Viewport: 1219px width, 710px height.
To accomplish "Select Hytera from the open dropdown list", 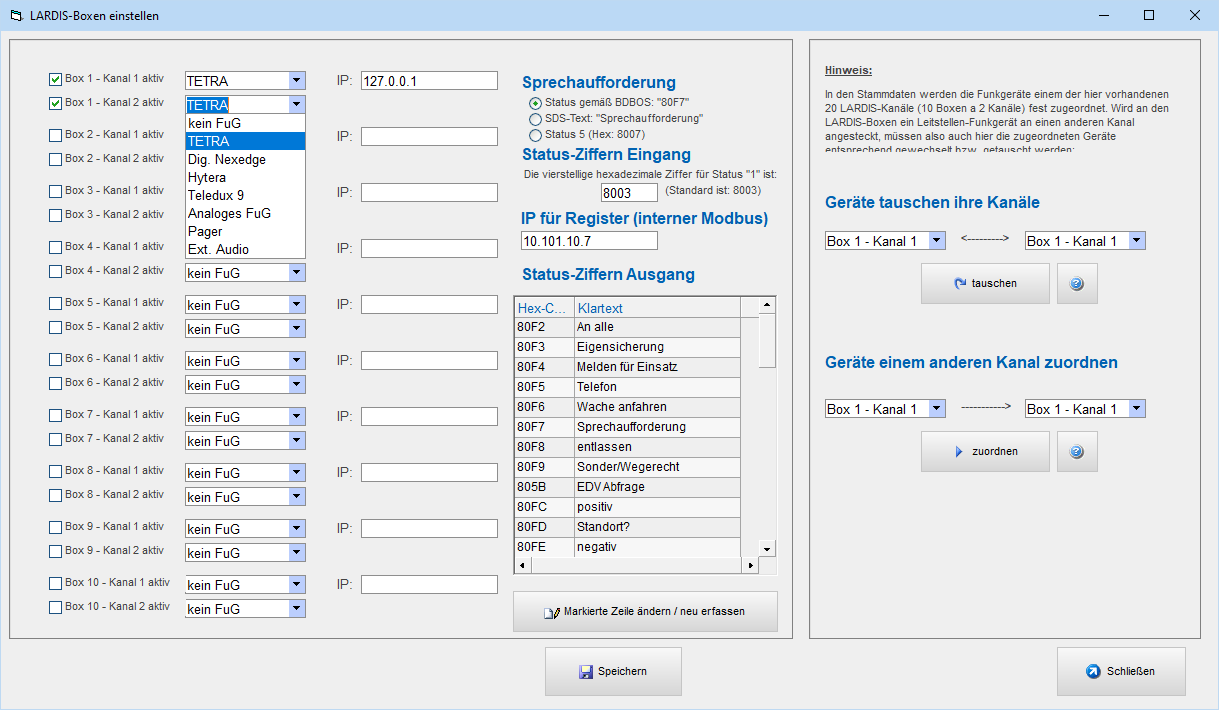I will [207, 178].
